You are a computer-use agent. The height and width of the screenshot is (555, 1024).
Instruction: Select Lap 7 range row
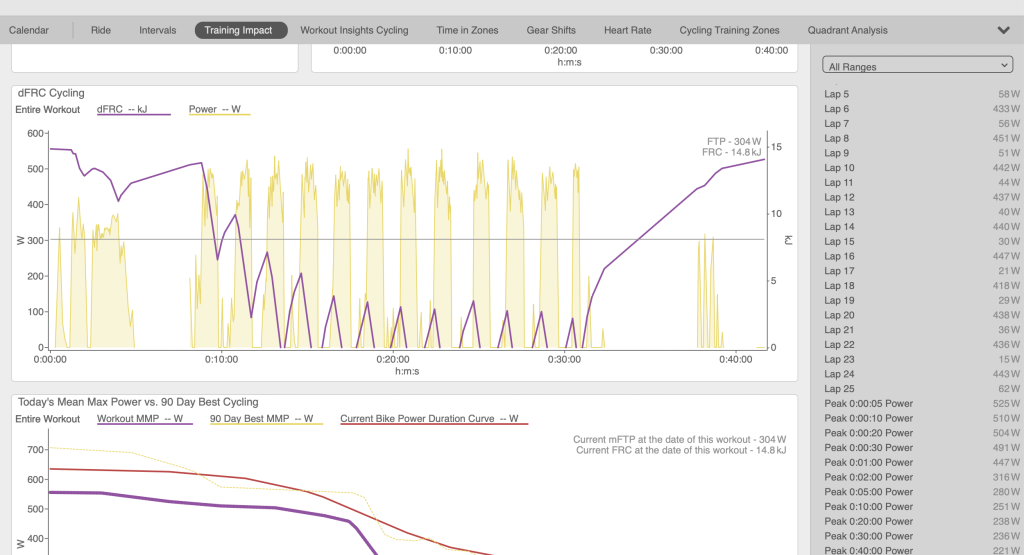click(x=921, y=123)
